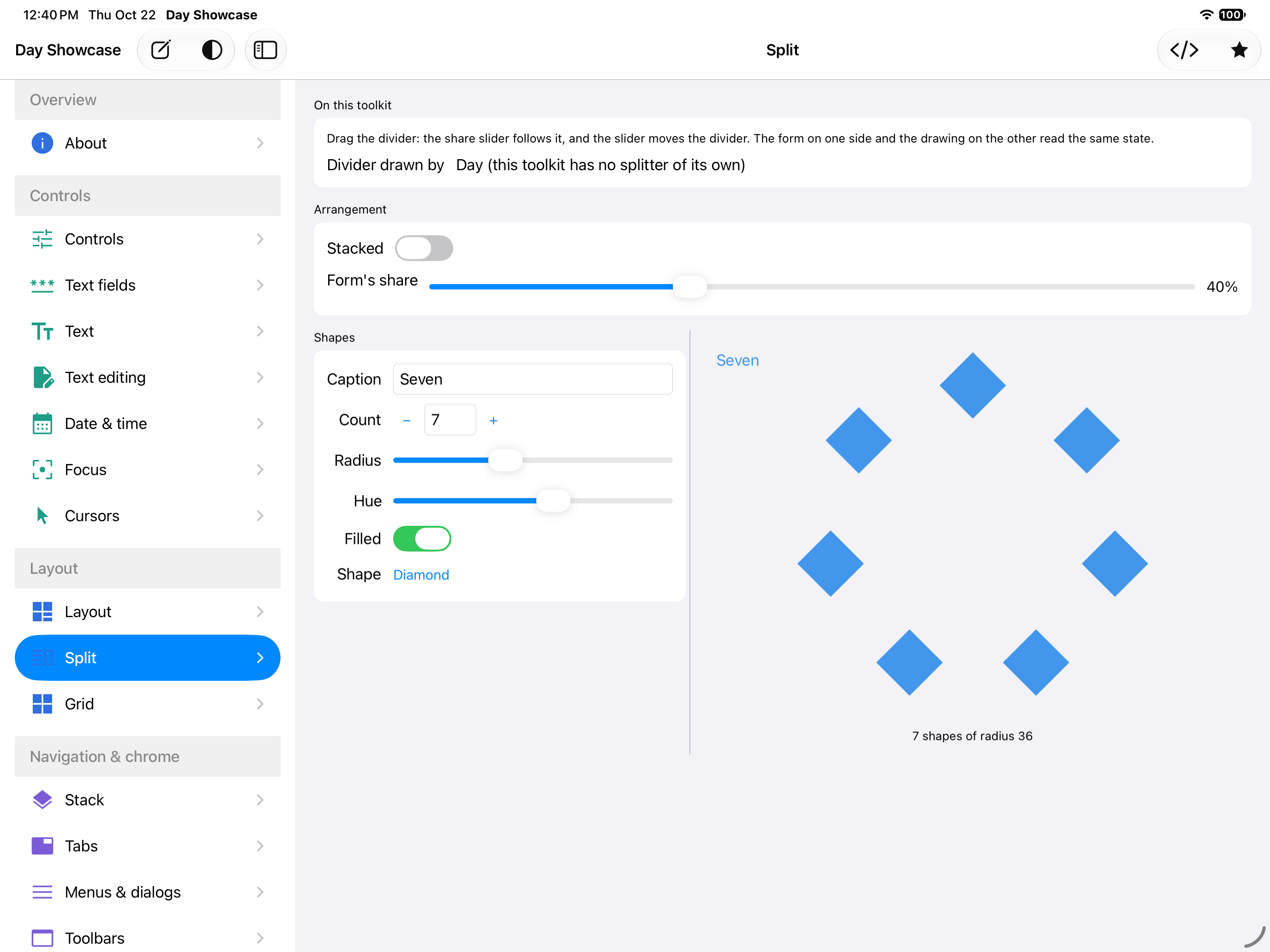Open the source code view icon
Image resolution: width=1270 pixels, height=952 pixels.
1184,50
